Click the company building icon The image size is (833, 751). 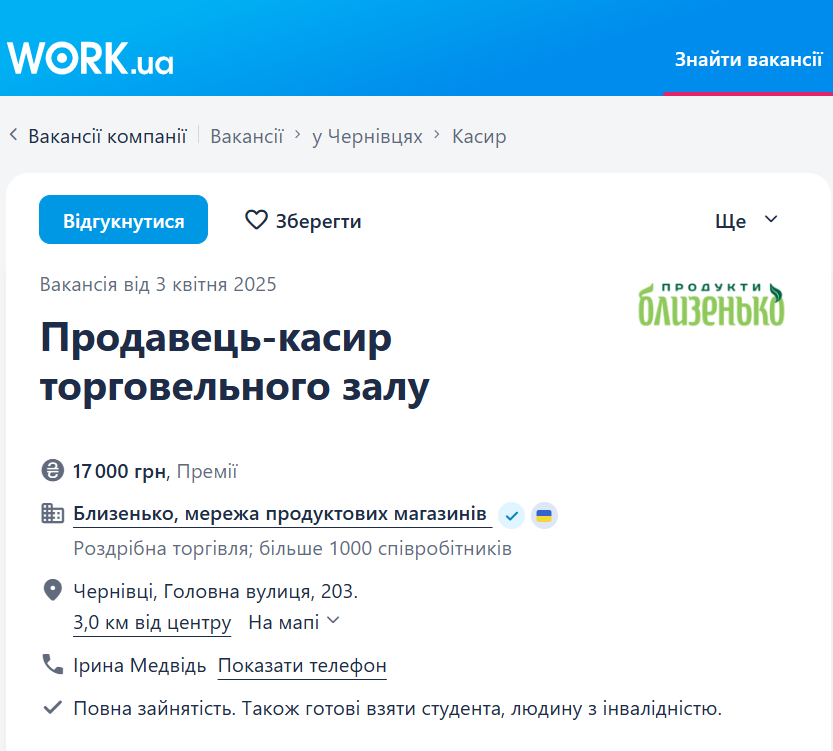click(52, 514)
